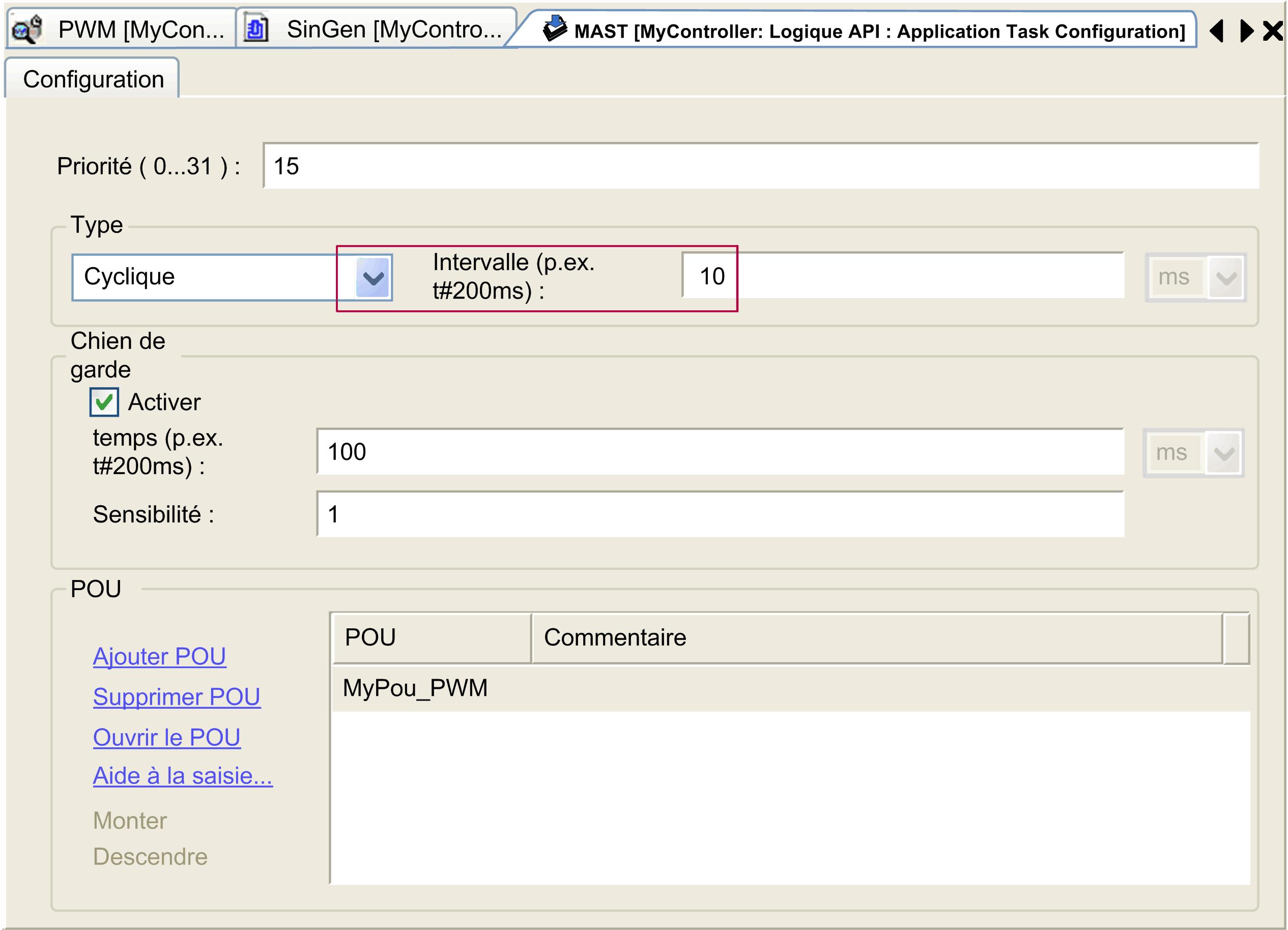Click the disabled Descendre link
The image size is (1288, 930).
151,856
